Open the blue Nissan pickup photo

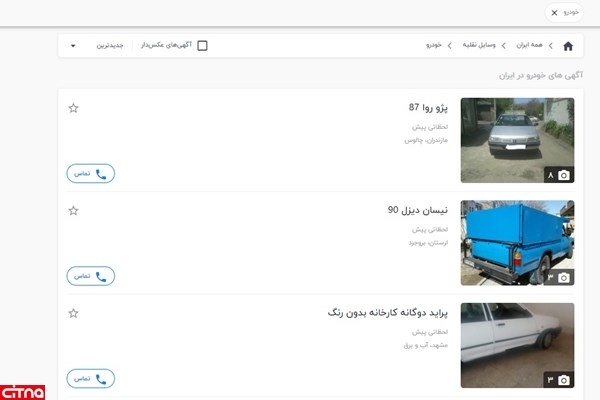(517, 243)
